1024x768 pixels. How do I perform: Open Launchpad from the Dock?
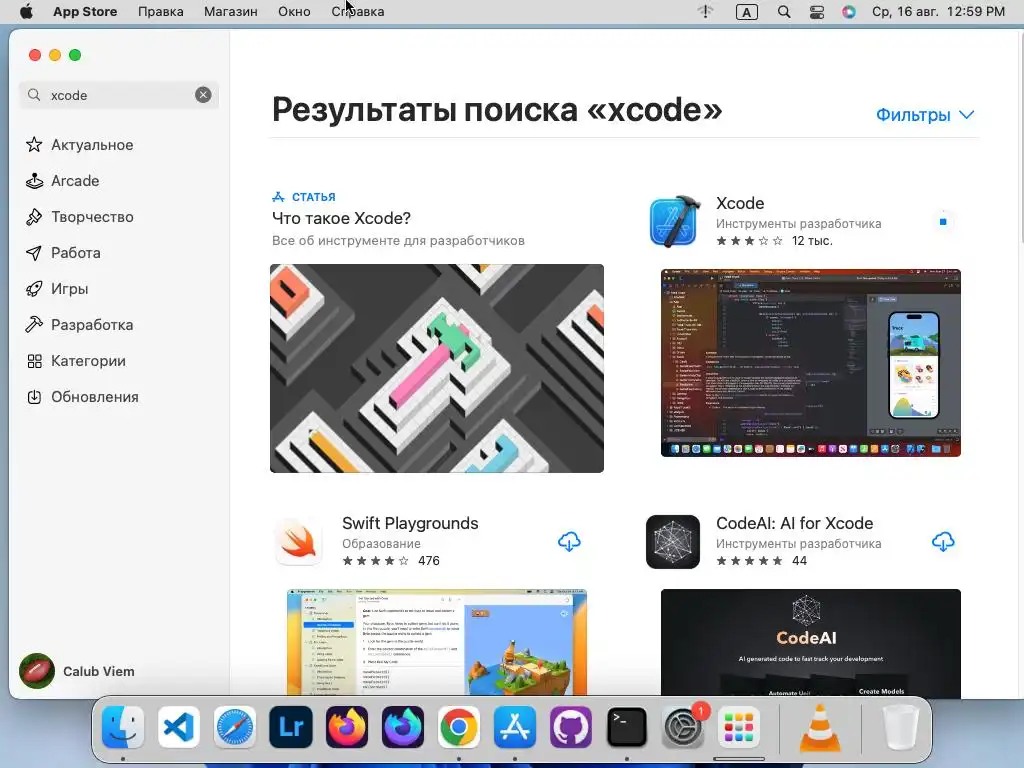pyautogui.click(x=739, y=727)
